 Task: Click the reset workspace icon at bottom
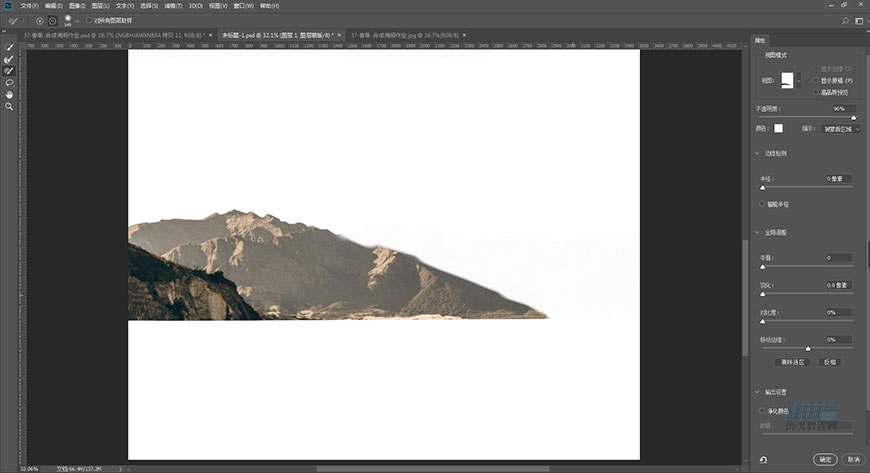coord(763,460)
